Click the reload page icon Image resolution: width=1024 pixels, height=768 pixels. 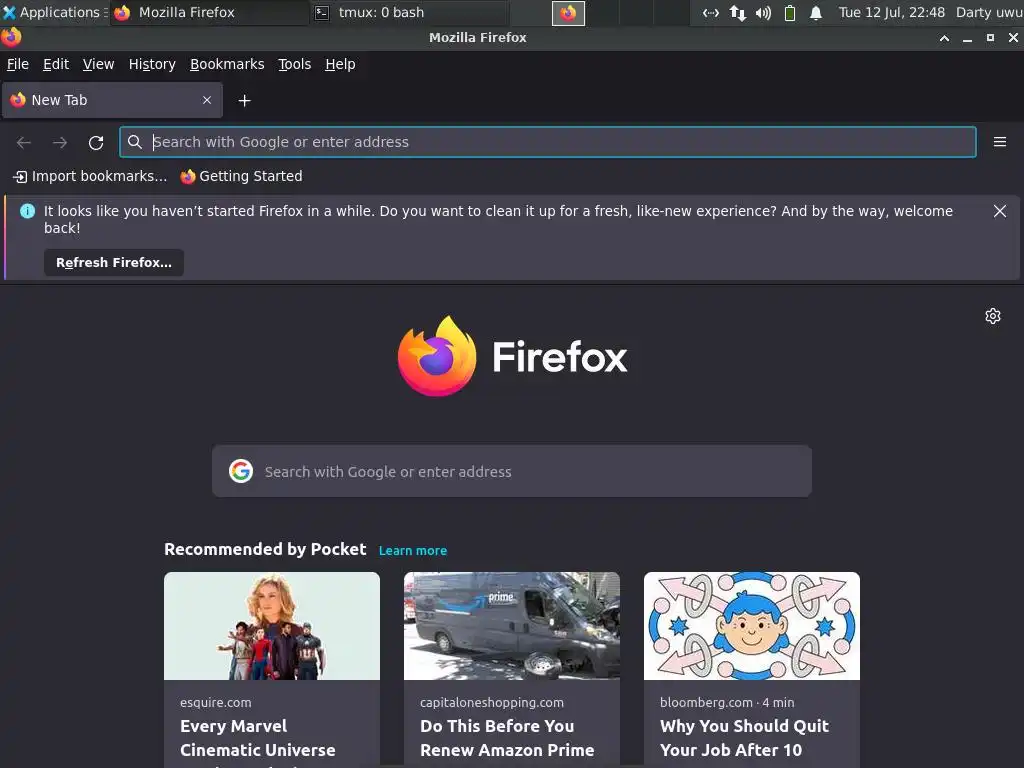(x=96, y=142)
